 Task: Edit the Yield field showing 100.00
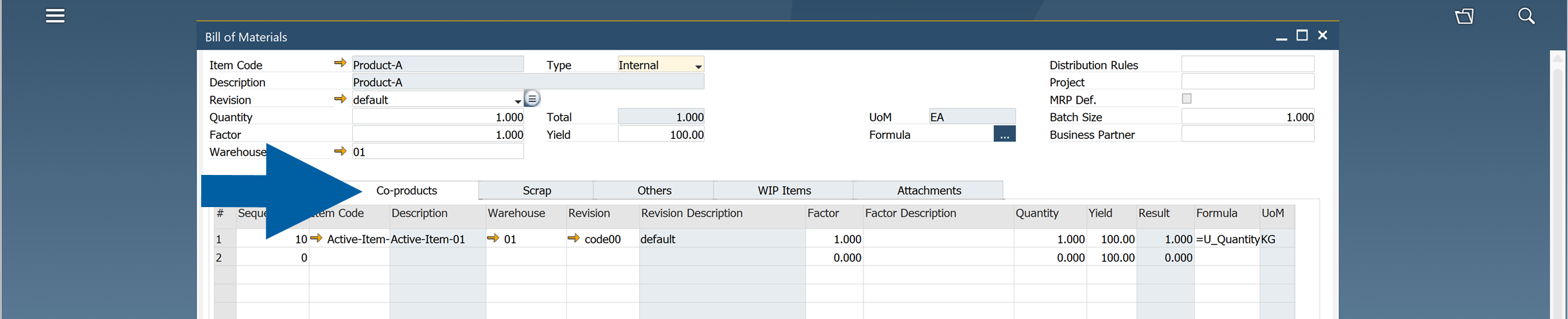tap(661, 134)
